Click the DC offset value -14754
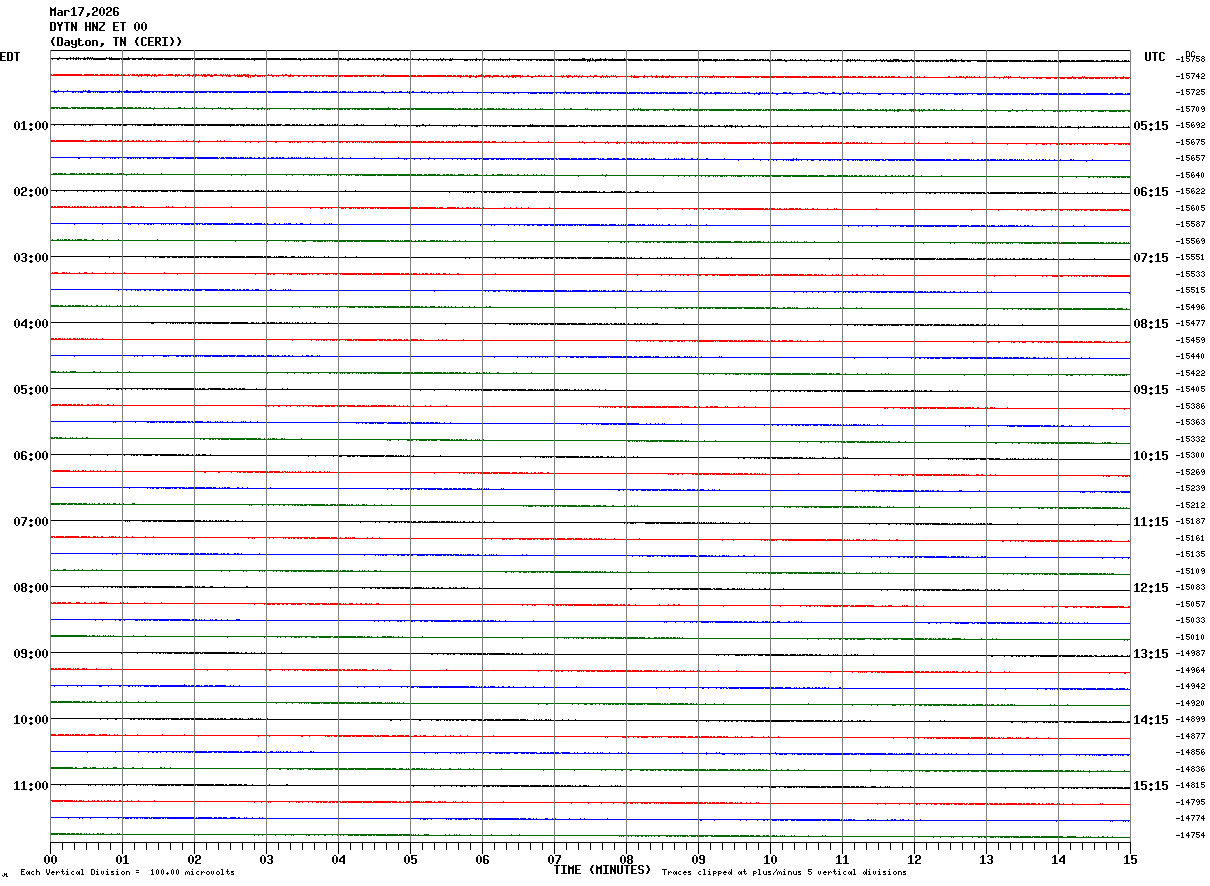 coord(1191,836)
